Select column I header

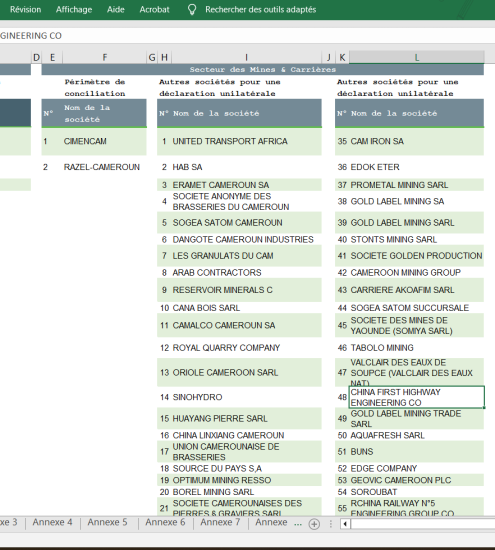246,57
